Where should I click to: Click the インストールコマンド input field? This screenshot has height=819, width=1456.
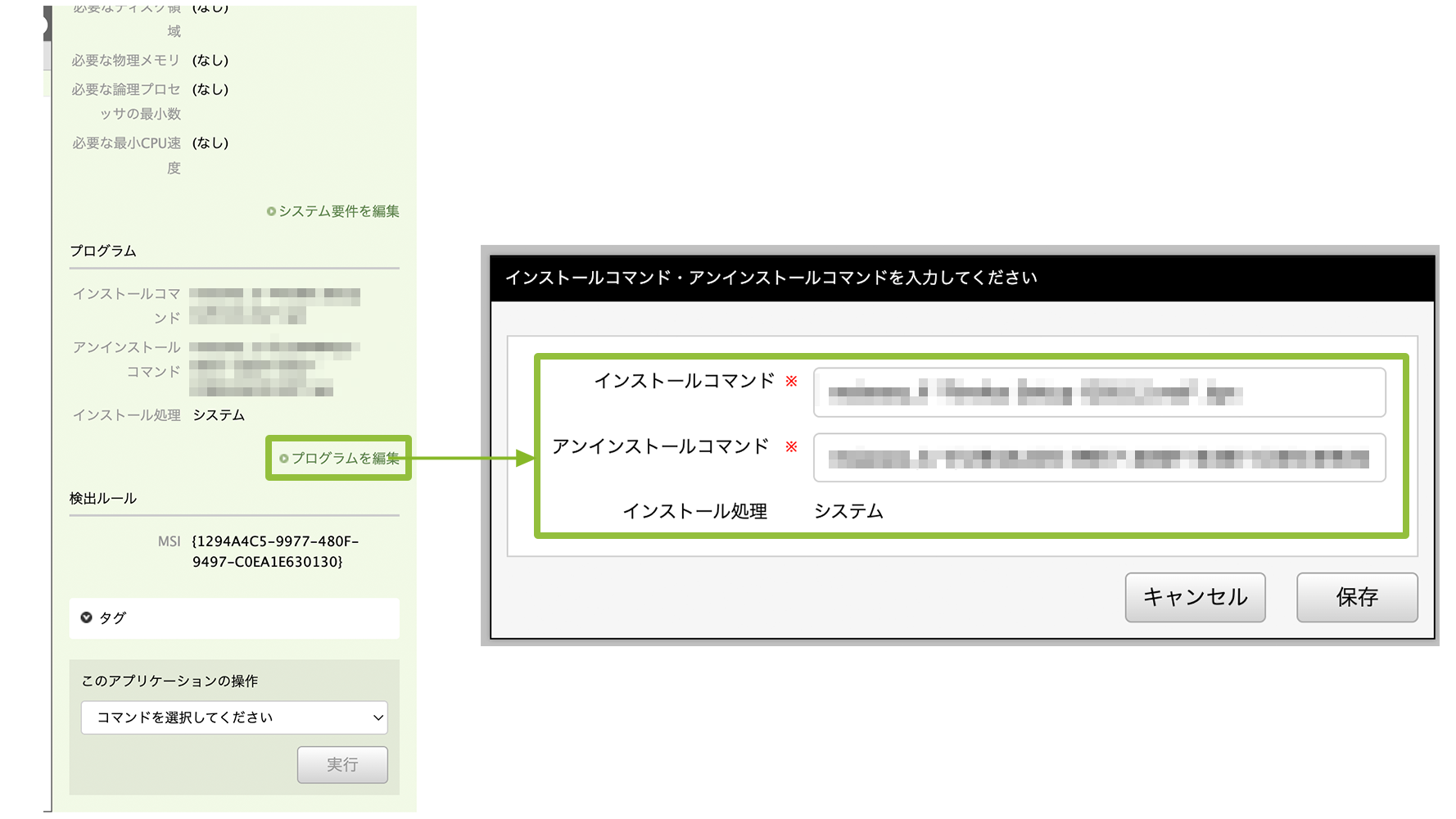[x=1098, y=393]
